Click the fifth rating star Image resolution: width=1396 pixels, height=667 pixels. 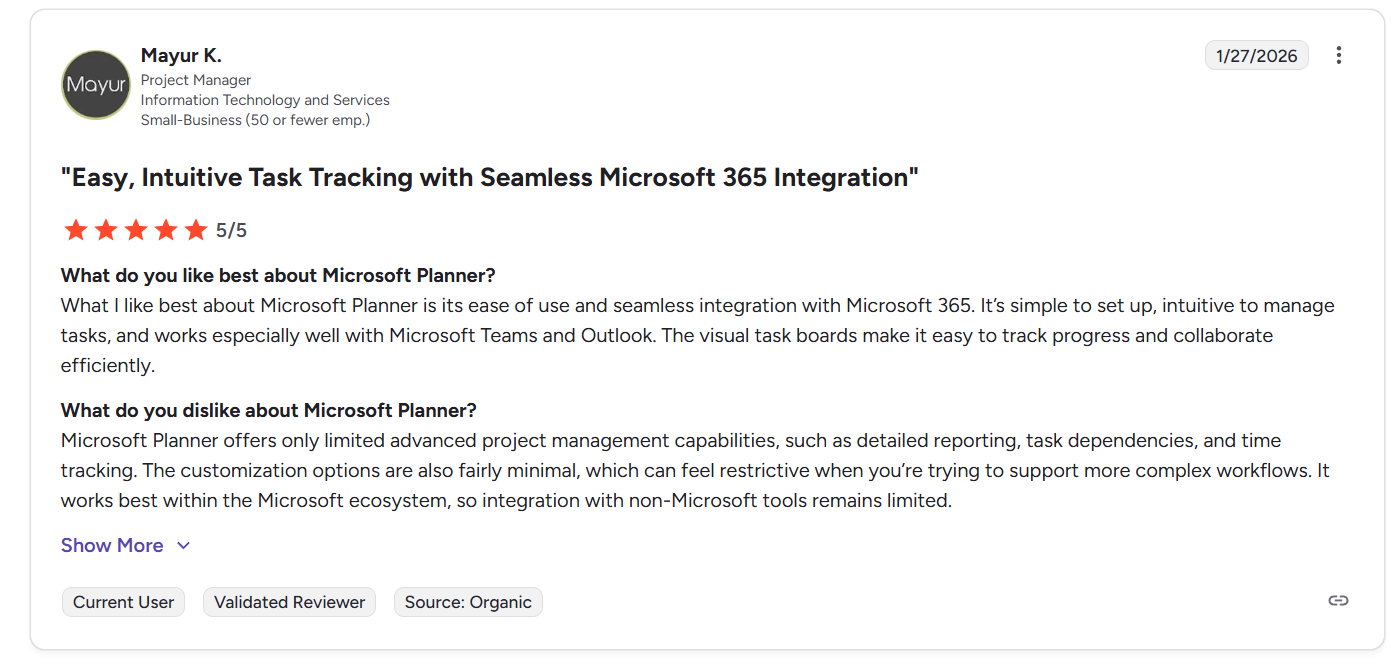coord(195,231)
